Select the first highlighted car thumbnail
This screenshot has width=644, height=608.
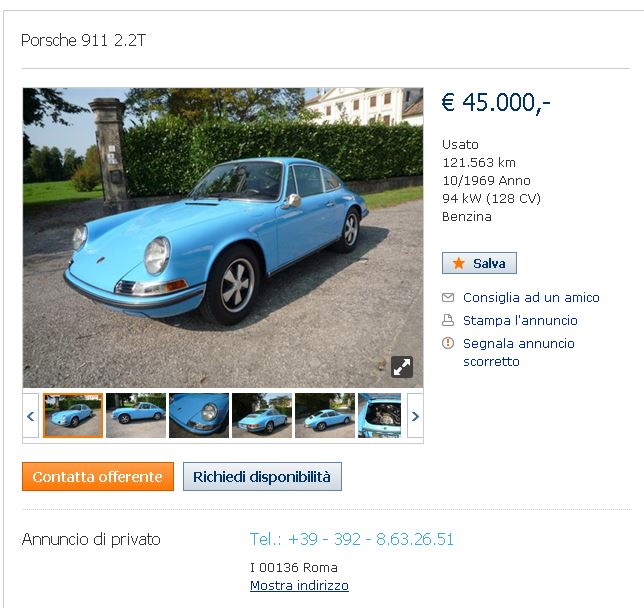(73, 415)
